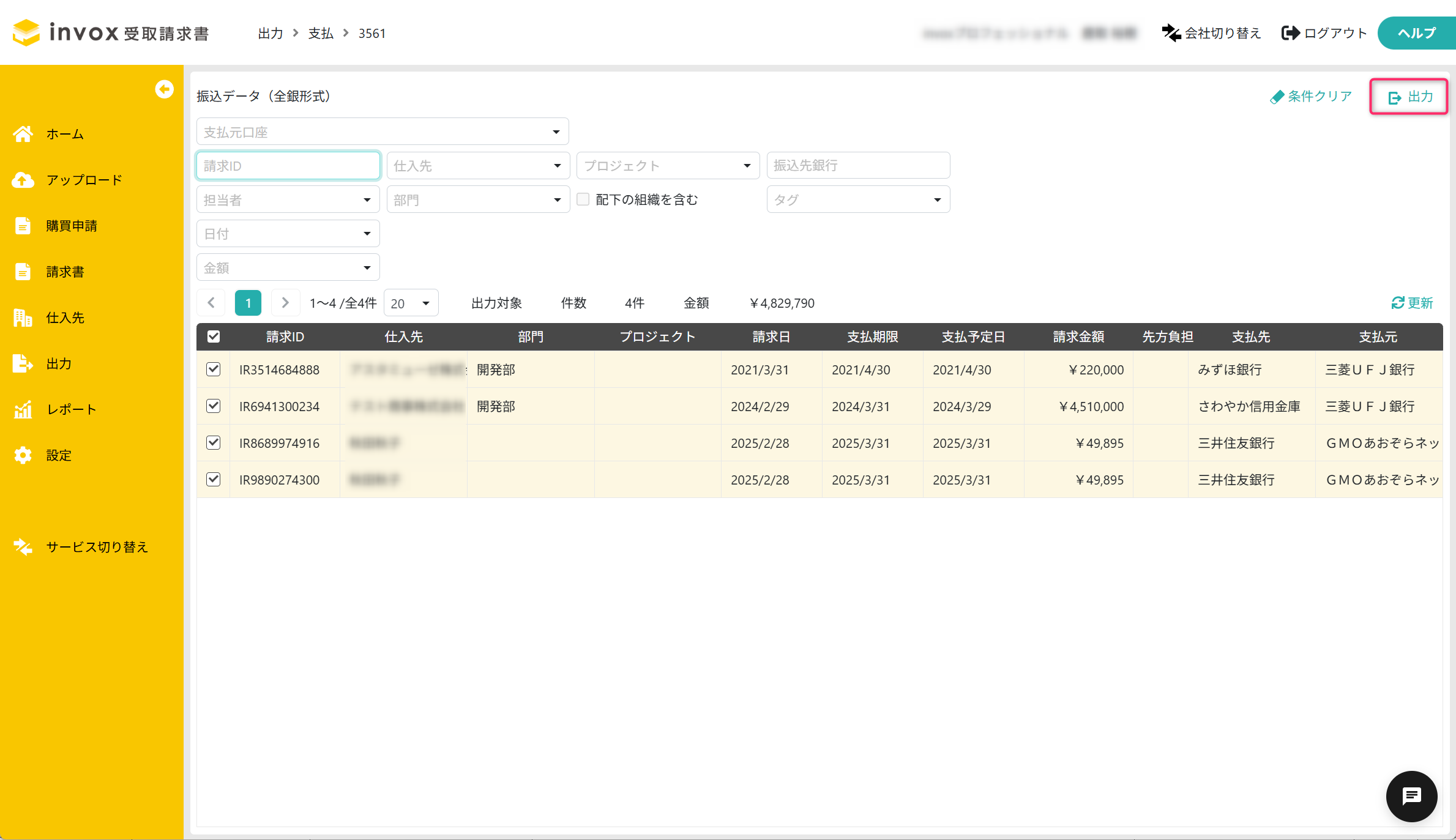Click the 出力 export button
Viewport: 1456px width, 840px height.
(x=1409, y=97)
